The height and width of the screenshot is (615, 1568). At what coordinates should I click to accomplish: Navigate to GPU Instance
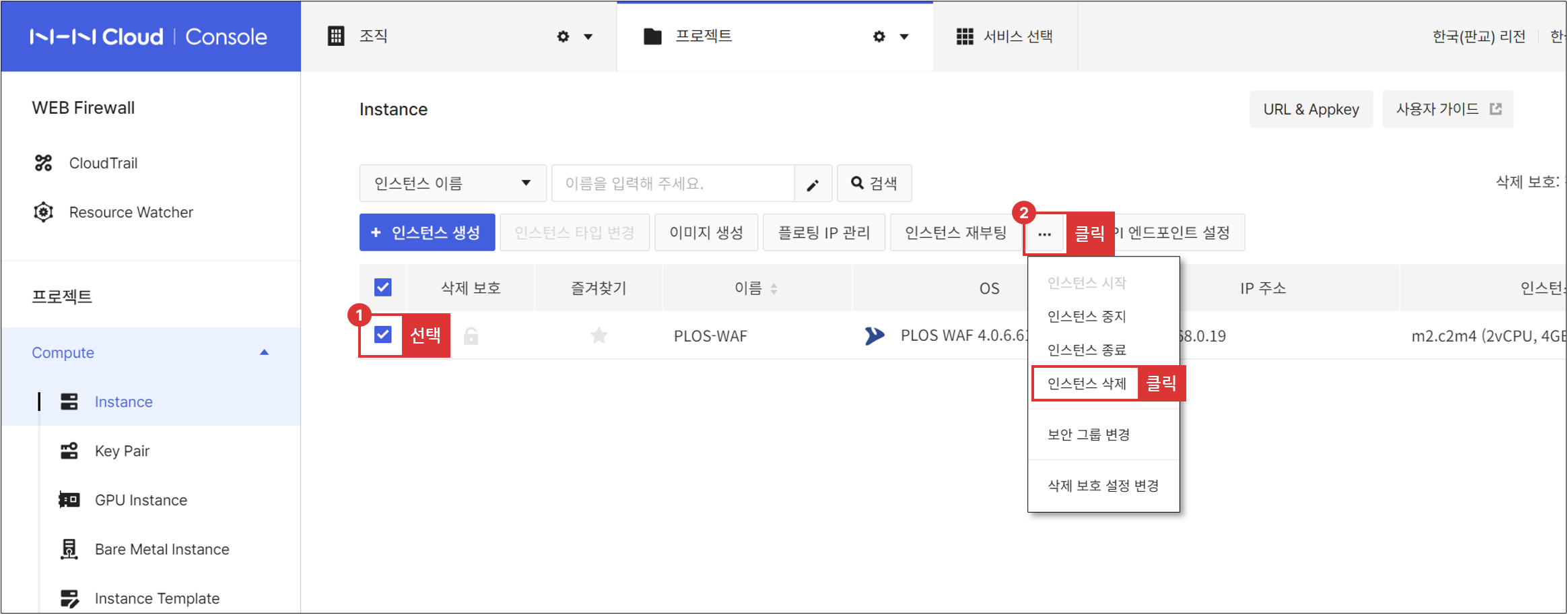pos(140,500)
